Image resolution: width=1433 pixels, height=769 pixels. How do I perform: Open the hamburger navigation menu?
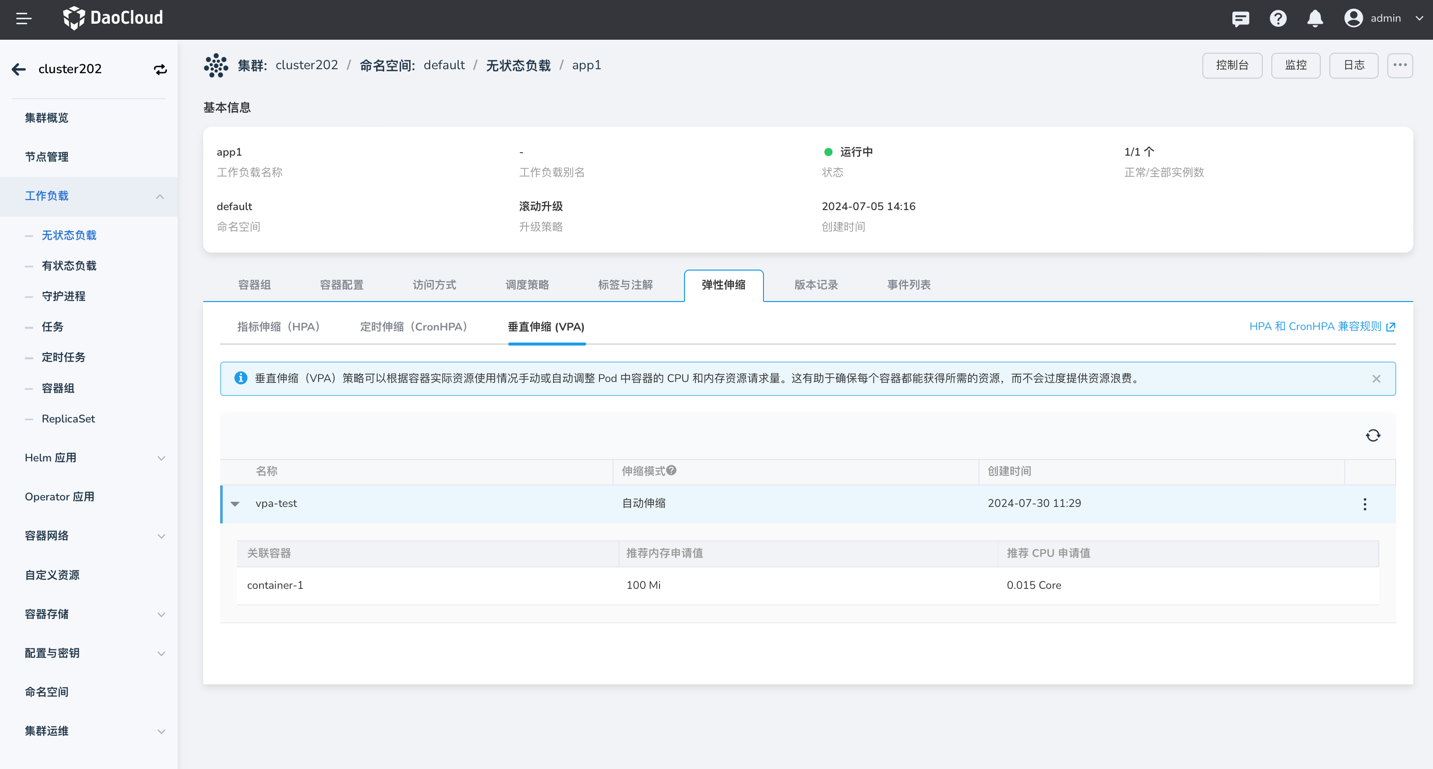pos(24,19)
